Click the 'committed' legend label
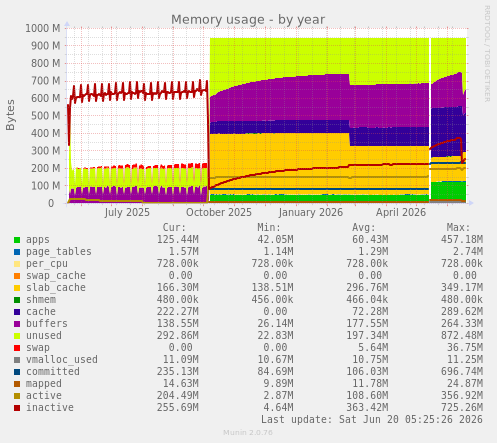 (53, 372)
